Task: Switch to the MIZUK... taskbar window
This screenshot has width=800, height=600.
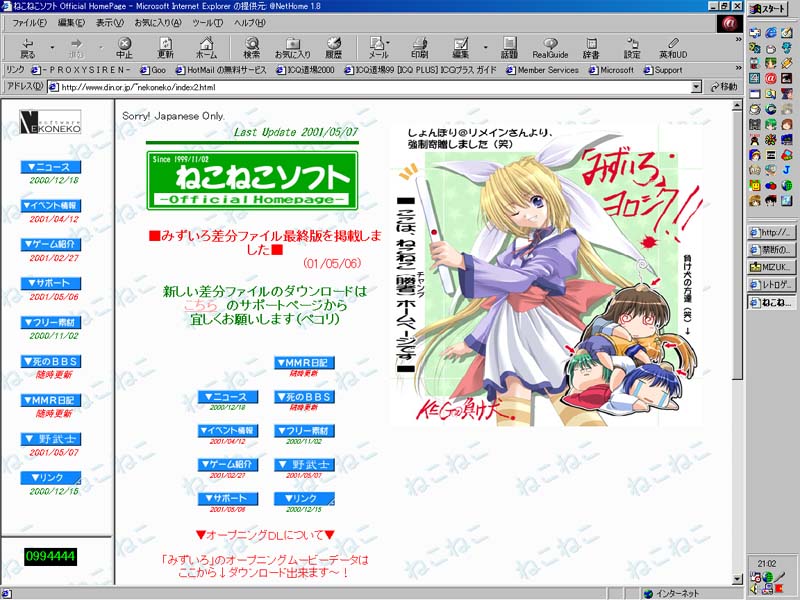Action: (771, 267)
